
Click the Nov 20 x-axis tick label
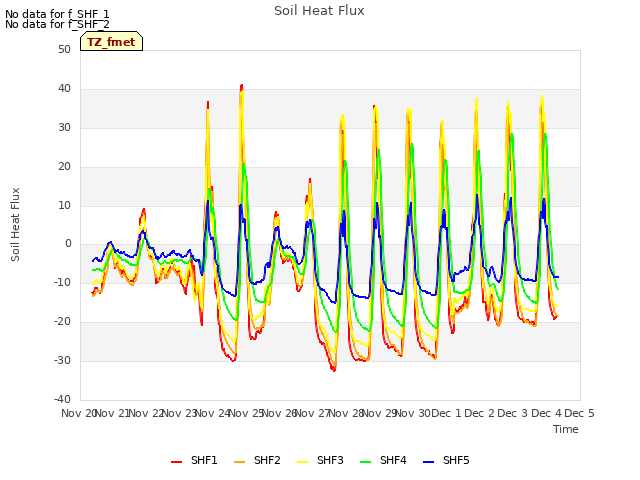[x=78, y=413]
